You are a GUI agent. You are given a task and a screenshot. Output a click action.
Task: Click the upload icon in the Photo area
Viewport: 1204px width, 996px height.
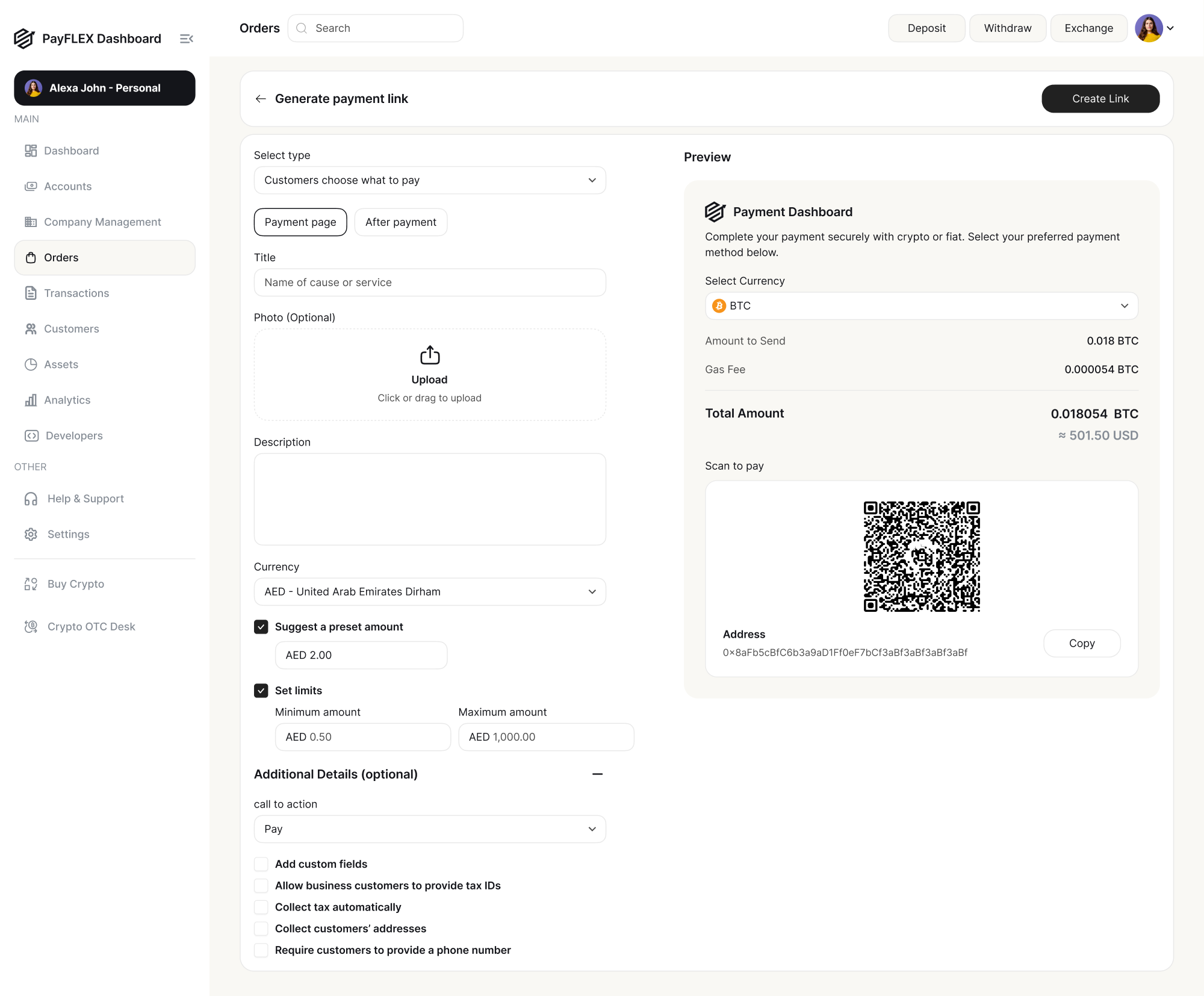tap(429, 355)
